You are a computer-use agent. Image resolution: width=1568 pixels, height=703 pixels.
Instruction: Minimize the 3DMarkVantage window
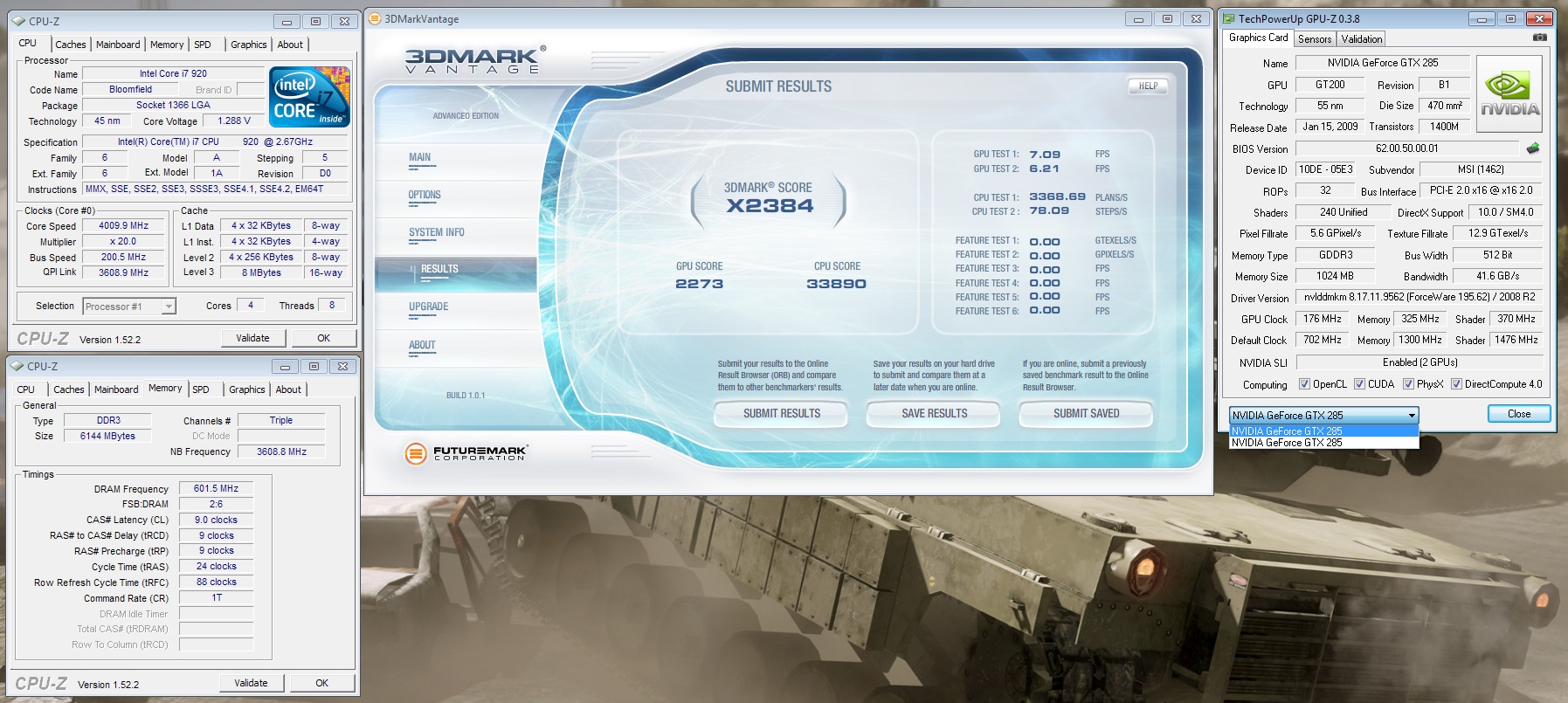[1137, 19]
